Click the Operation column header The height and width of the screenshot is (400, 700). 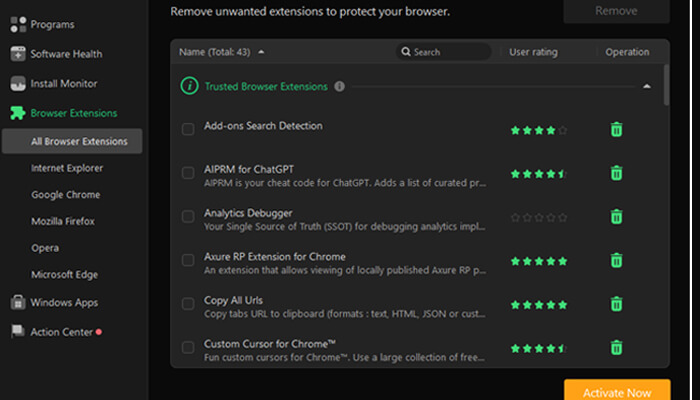point(627,52)
